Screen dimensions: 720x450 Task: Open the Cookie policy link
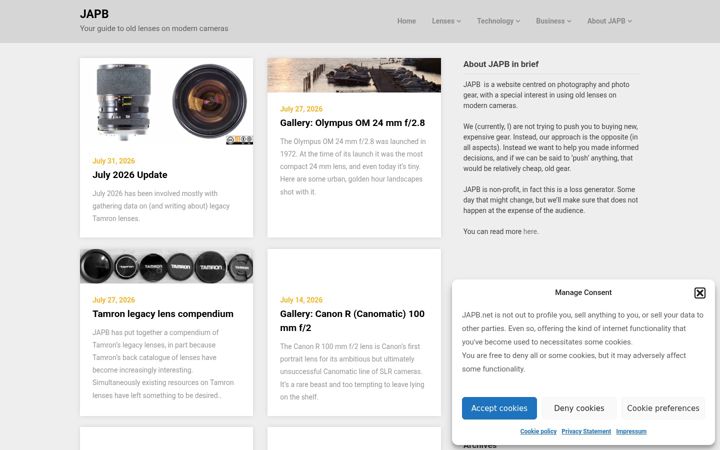click(538, 432)
